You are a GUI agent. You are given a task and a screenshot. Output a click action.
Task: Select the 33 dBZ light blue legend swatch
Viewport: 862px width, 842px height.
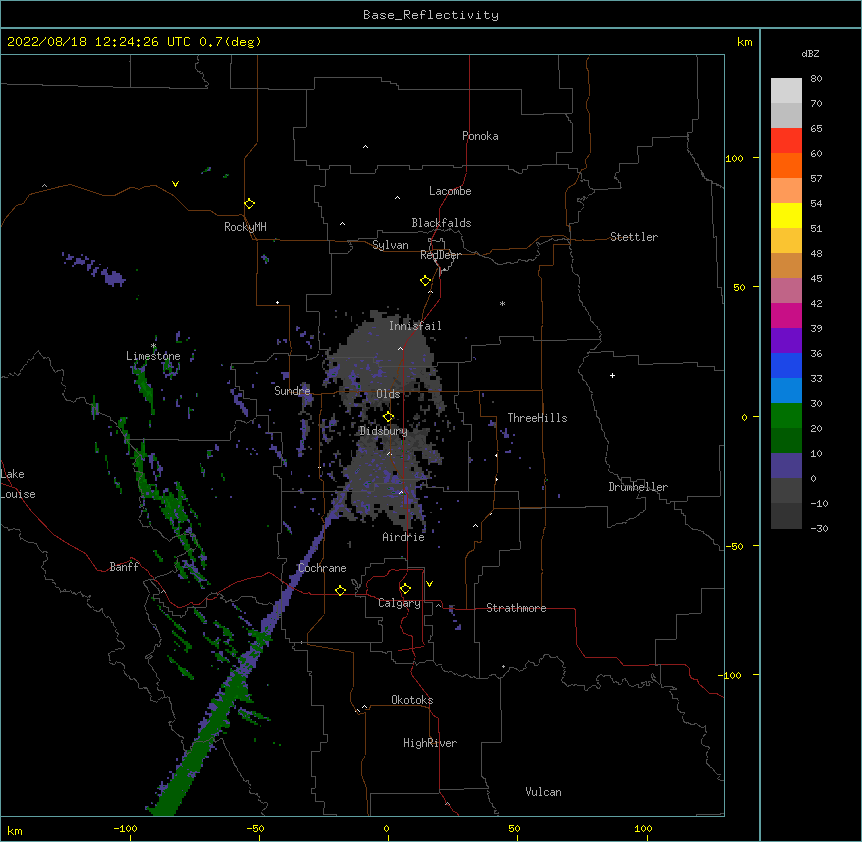coord(786,391)
